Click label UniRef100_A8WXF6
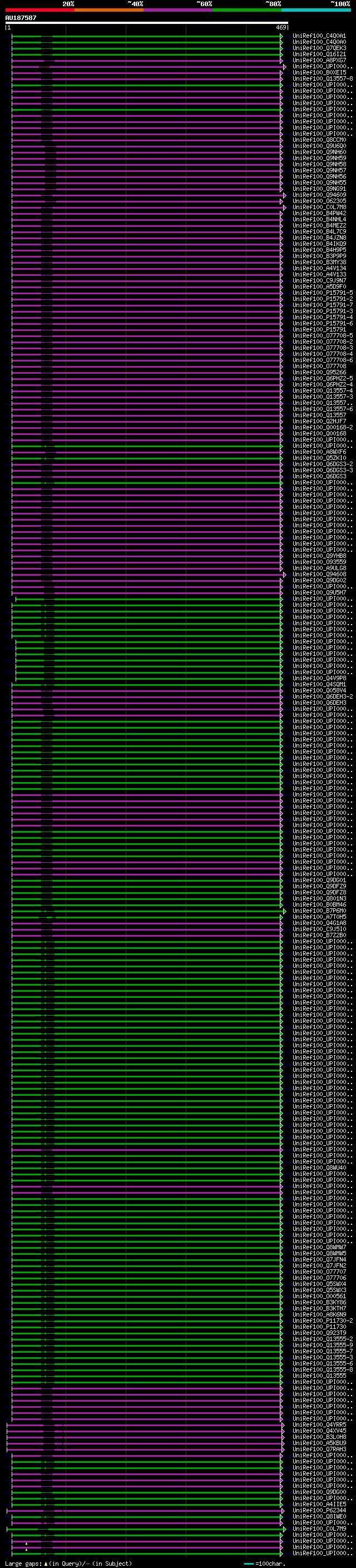Image resolution: width=356 pixels, height=1568 pixels. (319, 452)
